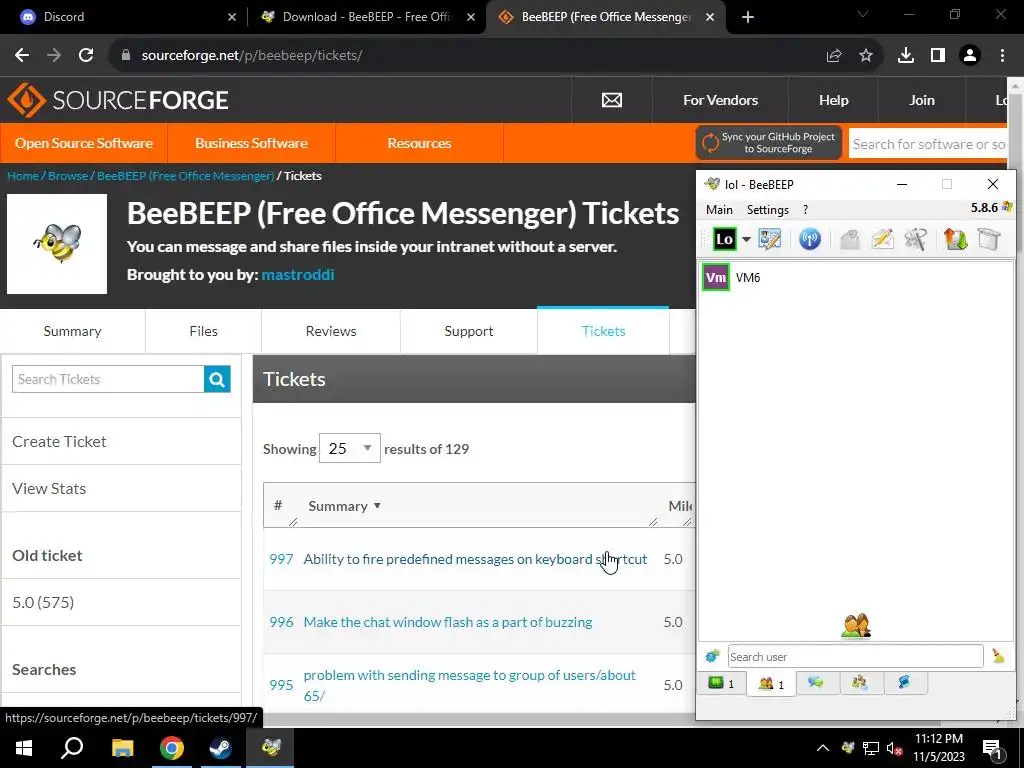Open Resources navigation item

click(419, 143)
